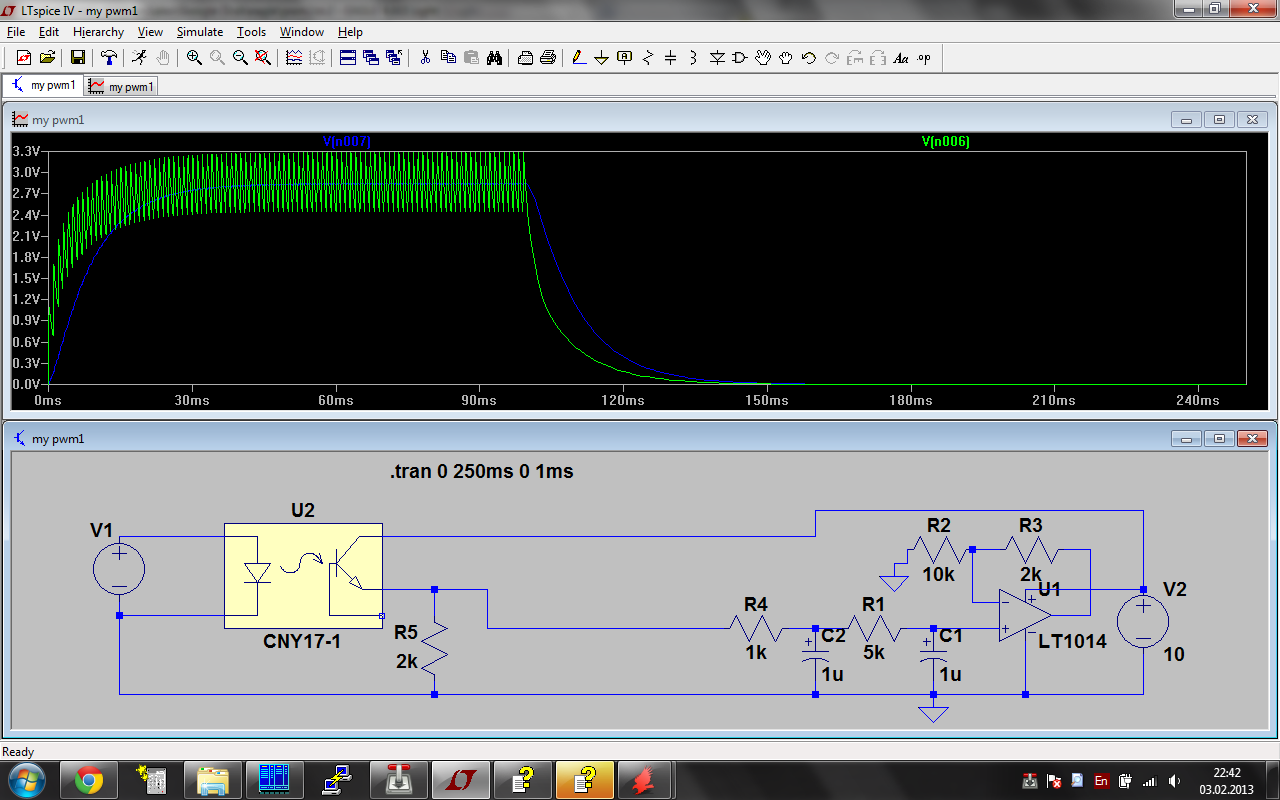
Task: Choose the Diode tool in the toolbar
Action: click(x=717, y=58)
